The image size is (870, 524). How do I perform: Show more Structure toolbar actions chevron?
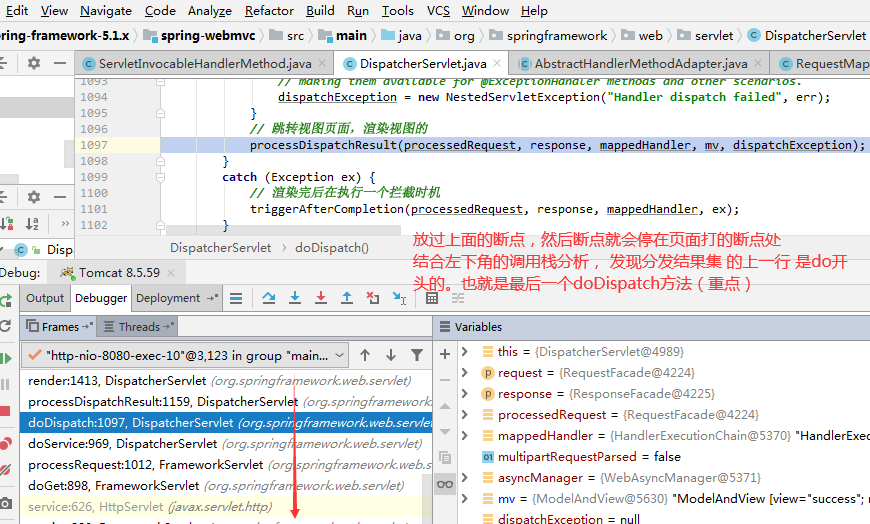coord(65,224)
